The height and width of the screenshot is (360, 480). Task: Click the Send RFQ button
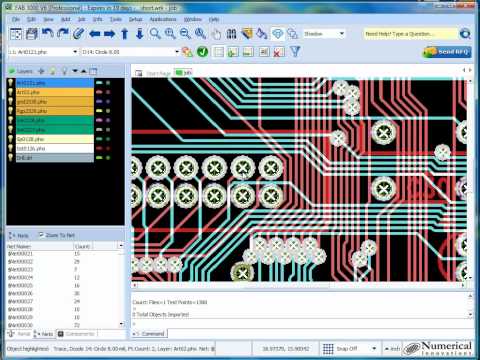(447, 52)
